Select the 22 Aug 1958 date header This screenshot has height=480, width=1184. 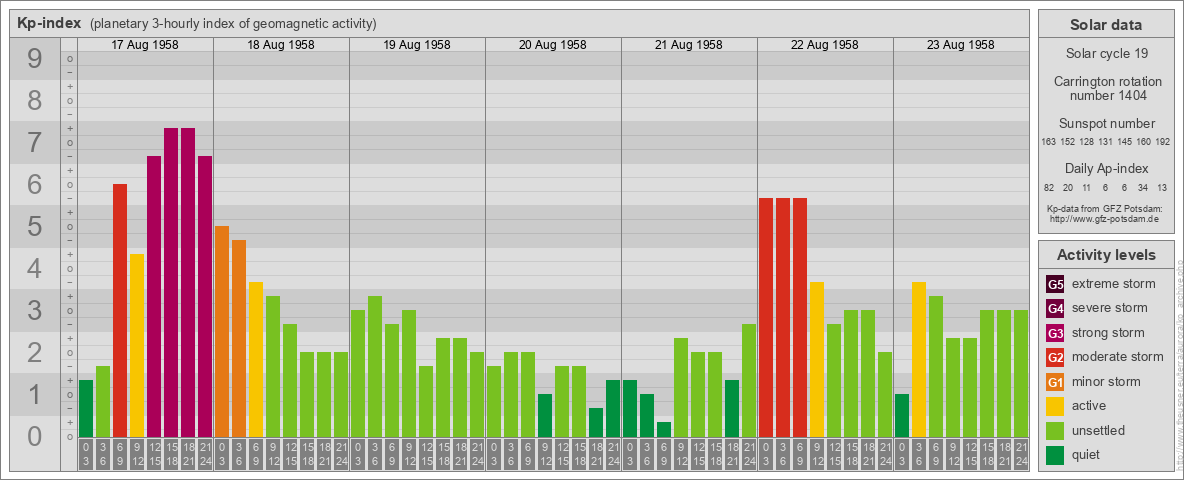825,45
